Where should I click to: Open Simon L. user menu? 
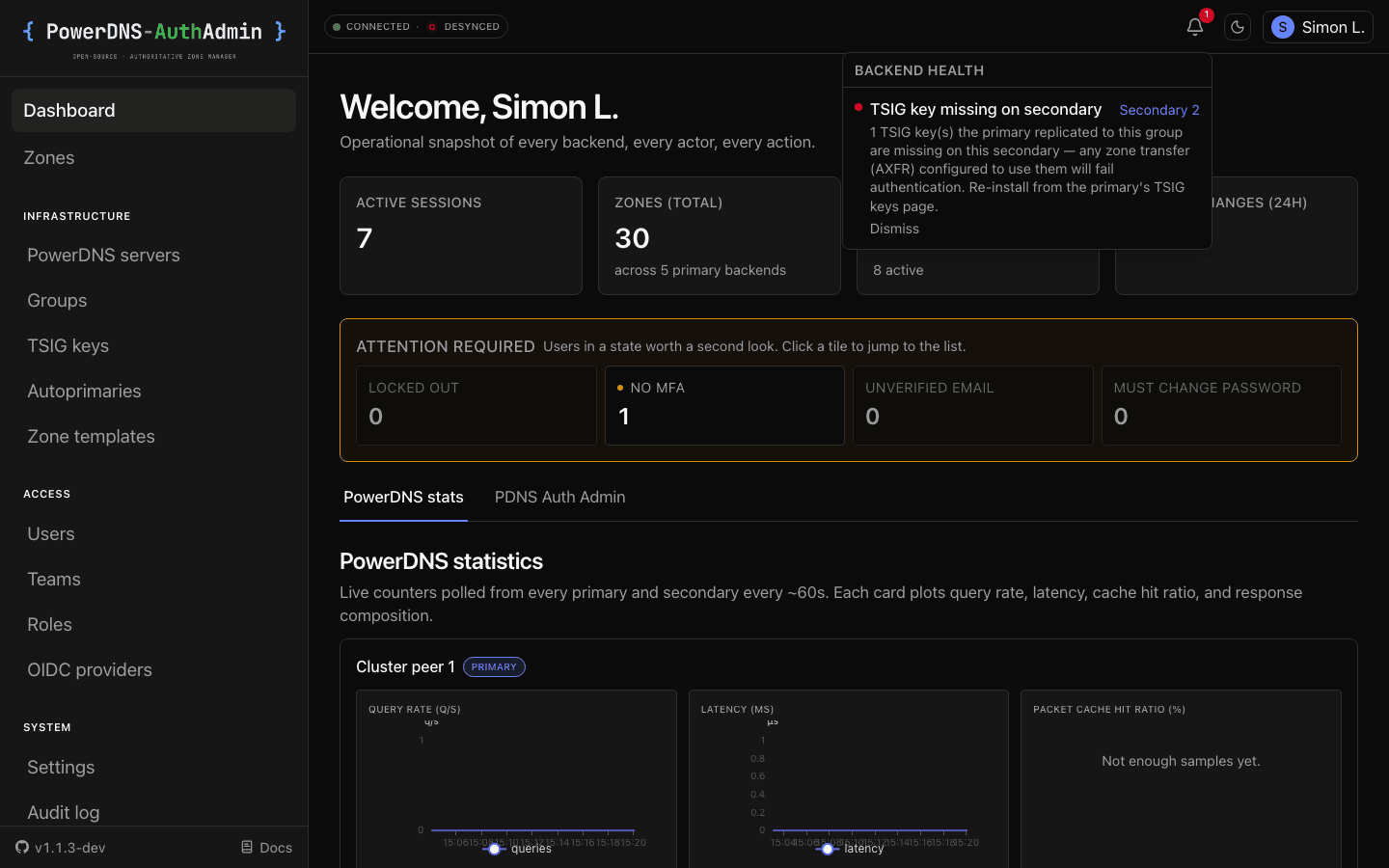click(x=1318, y=27)
